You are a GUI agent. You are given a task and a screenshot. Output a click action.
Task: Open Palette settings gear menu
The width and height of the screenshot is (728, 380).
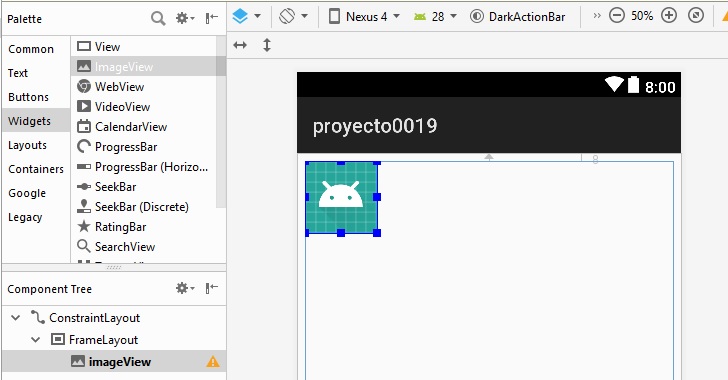pos(184,18)
